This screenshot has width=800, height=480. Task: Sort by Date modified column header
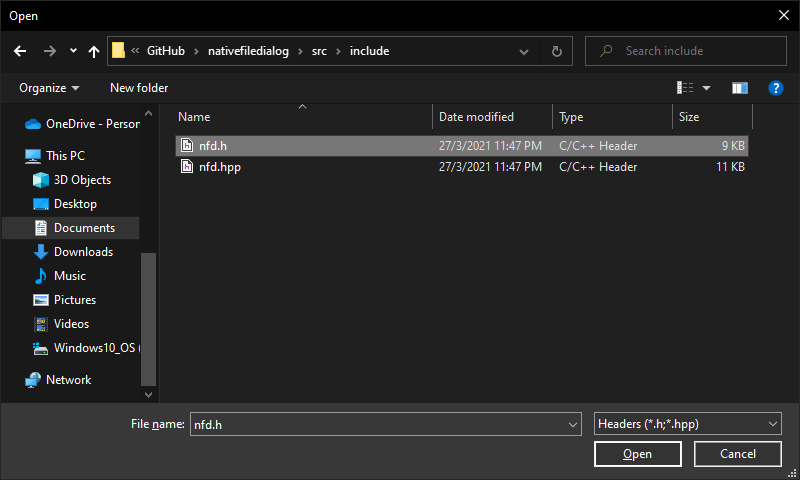pyautogui.click(x=477, y=117)
